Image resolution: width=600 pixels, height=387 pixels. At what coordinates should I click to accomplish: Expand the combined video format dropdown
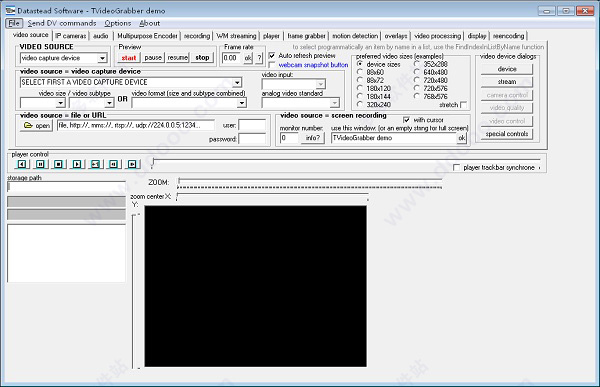[x=242, y=103]
